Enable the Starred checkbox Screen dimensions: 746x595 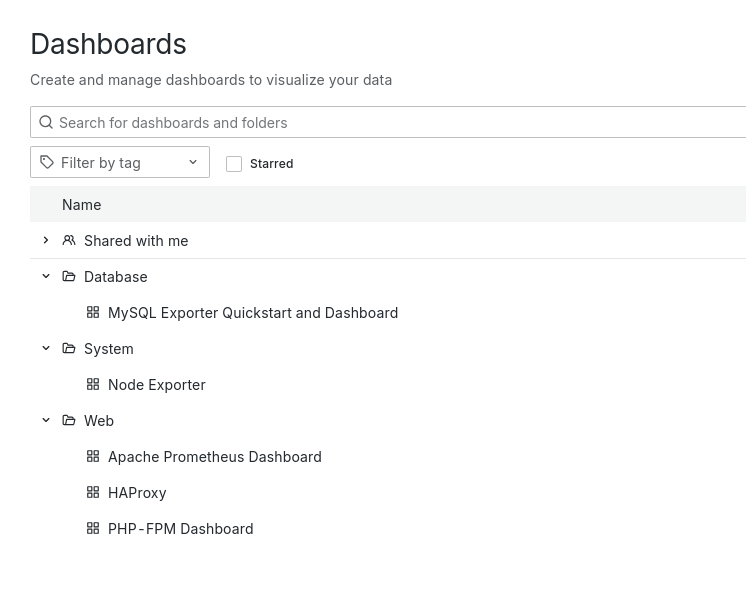coord(234,164)
